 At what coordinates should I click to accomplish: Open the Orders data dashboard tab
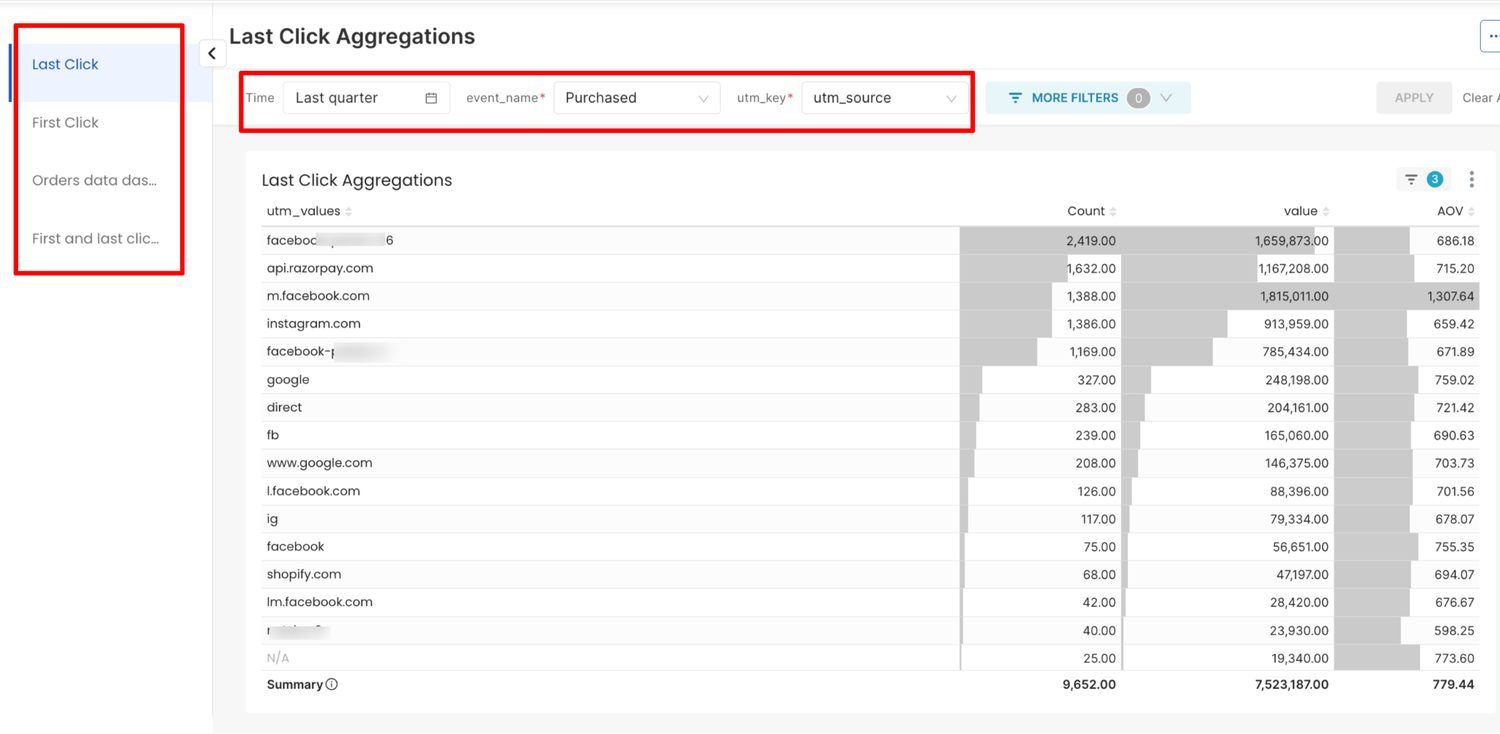pos(95,181)
